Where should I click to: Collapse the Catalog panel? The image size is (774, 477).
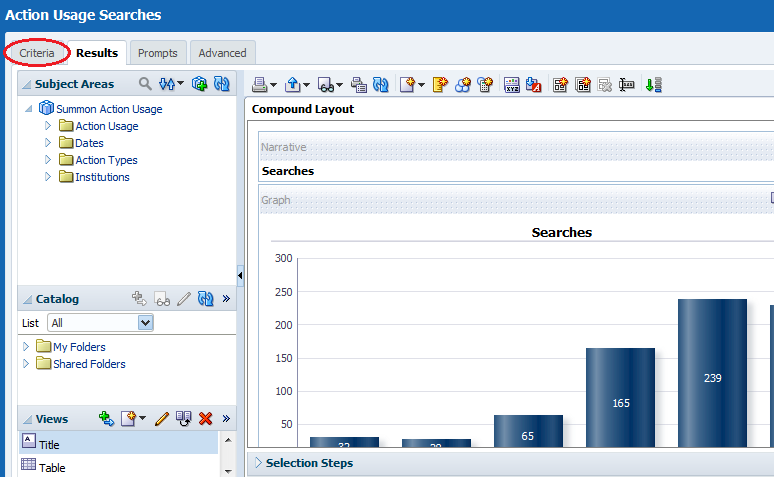point(26,300)
